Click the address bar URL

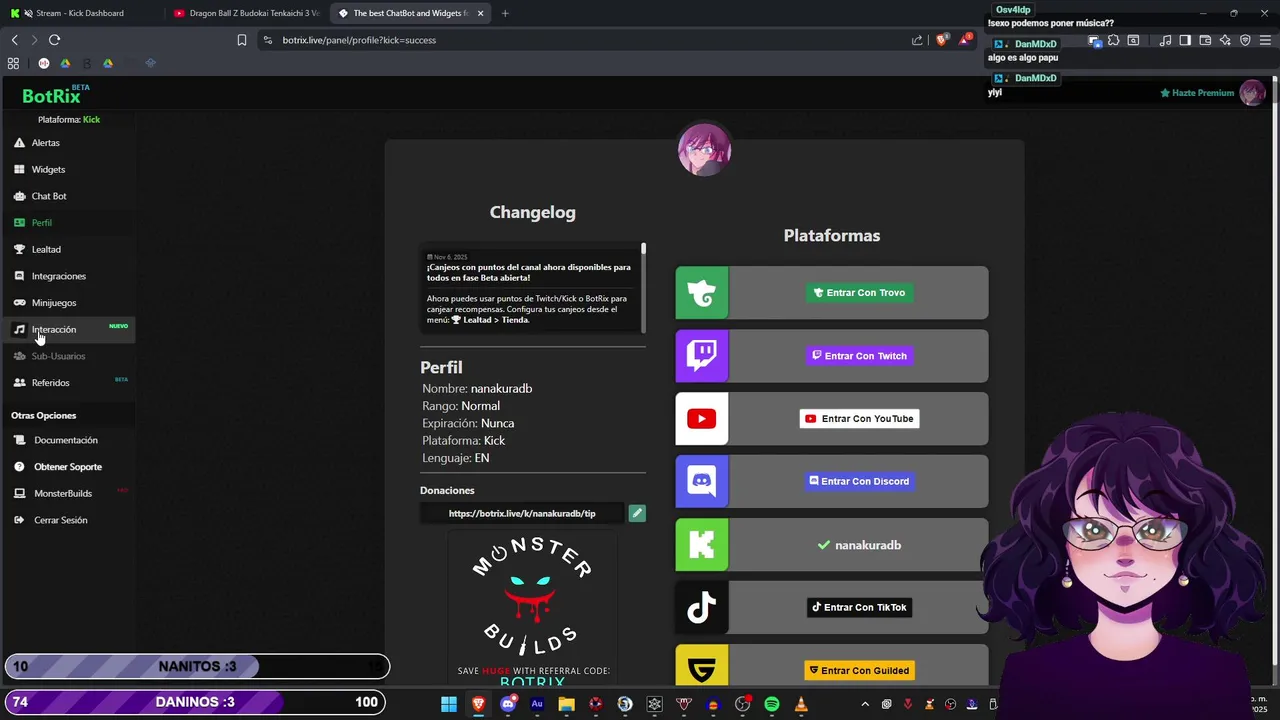(x=359, y=40)
